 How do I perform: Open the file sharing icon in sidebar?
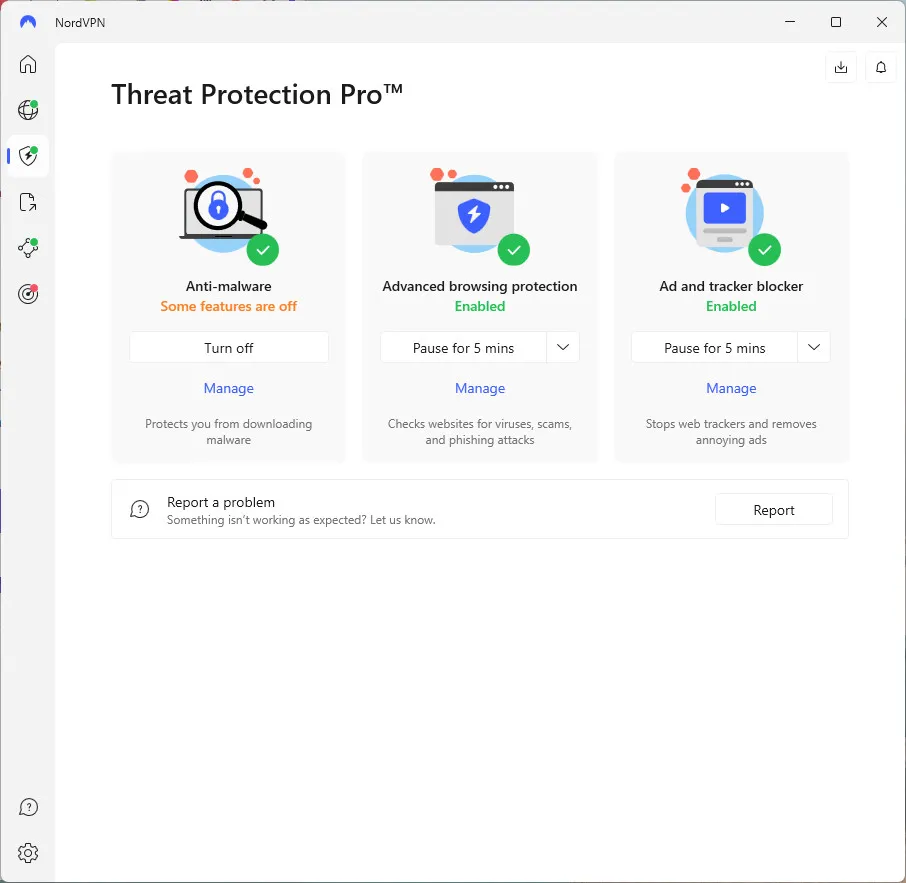click(x=27, y=202)
